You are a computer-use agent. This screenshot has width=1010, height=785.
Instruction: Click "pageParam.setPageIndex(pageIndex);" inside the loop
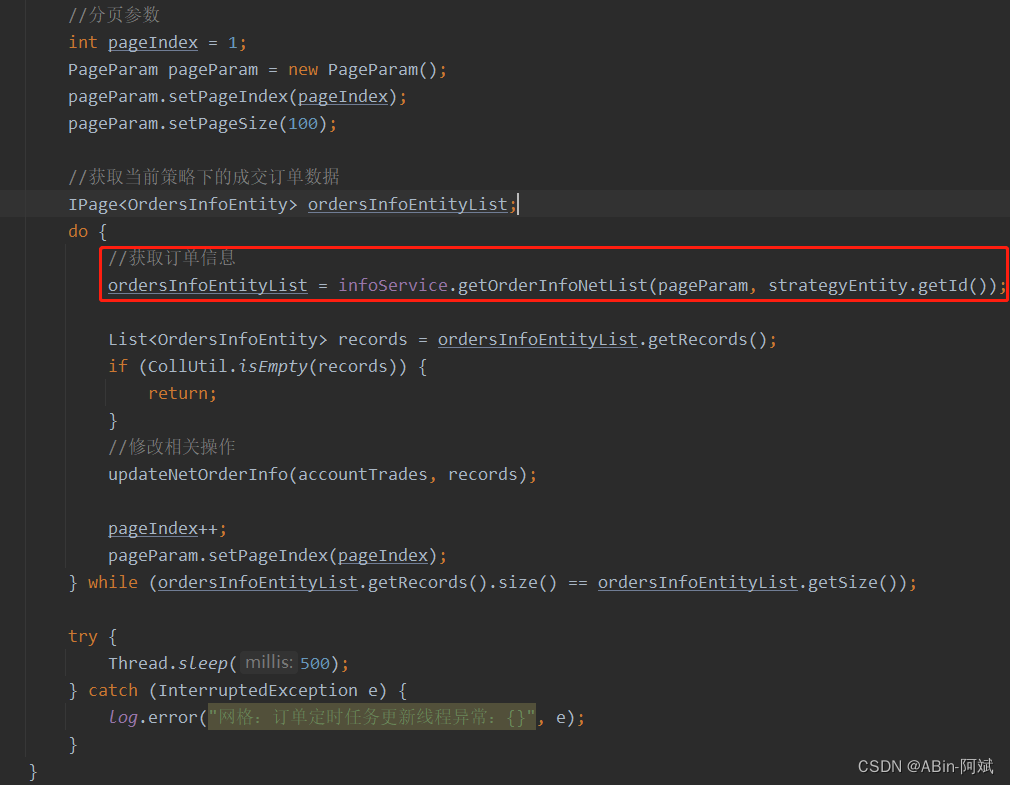click(x=277, y=556)
